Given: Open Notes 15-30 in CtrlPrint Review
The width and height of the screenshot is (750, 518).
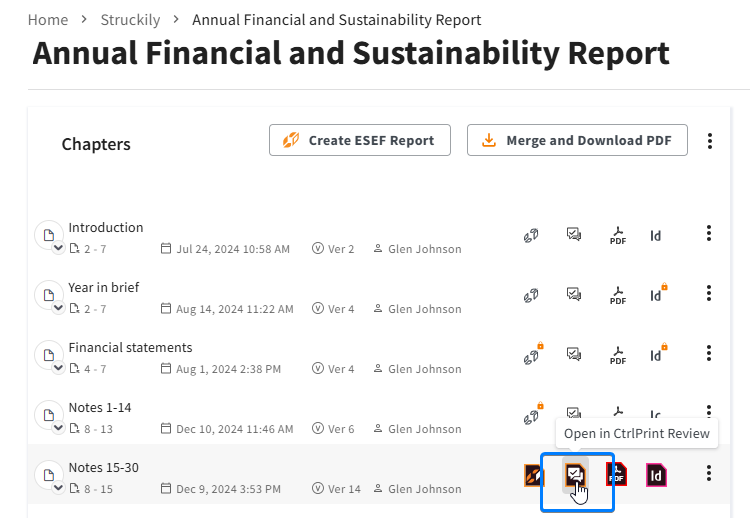Looking at the screenshot, I should 575,475.
